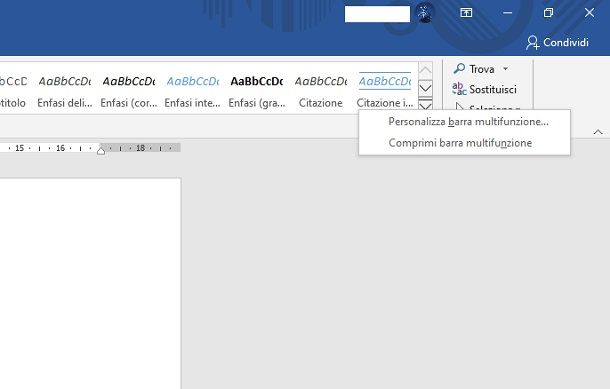610x389 pixels.
Task: Click the white account name field
Action: click(x=377, y=14)
